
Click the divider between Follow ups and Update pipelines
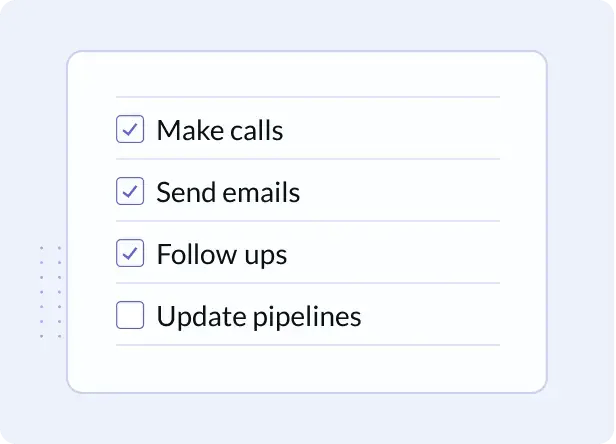point(307,283)
